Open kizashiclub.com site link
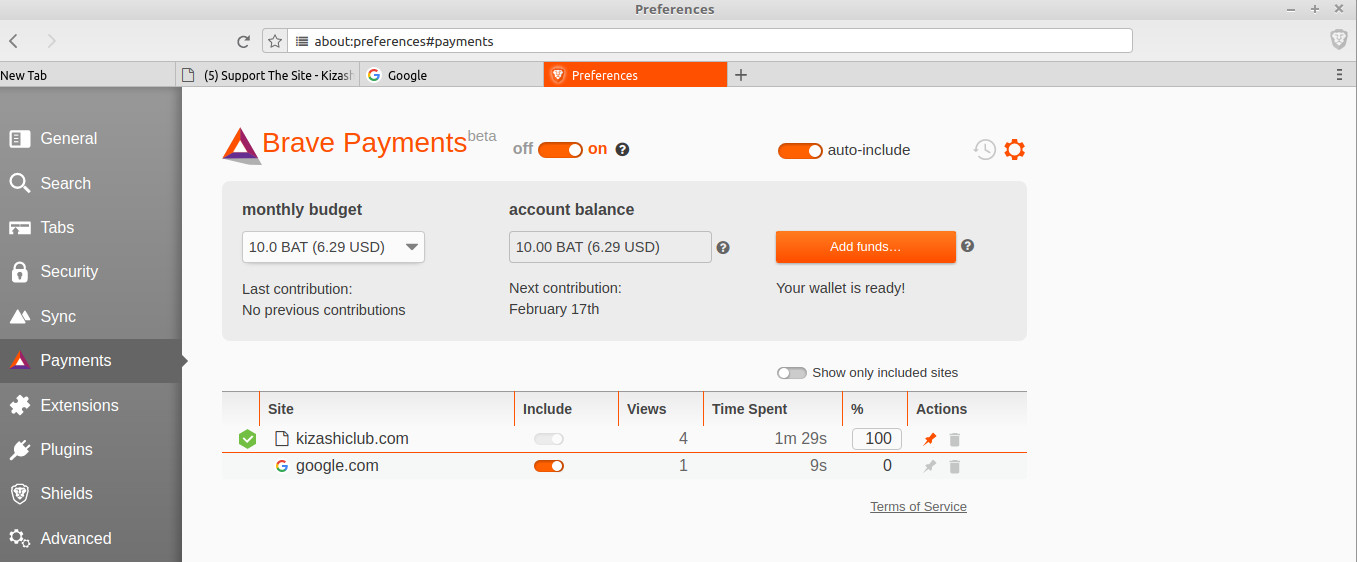 pyautogui.click(x=352, y=439)
